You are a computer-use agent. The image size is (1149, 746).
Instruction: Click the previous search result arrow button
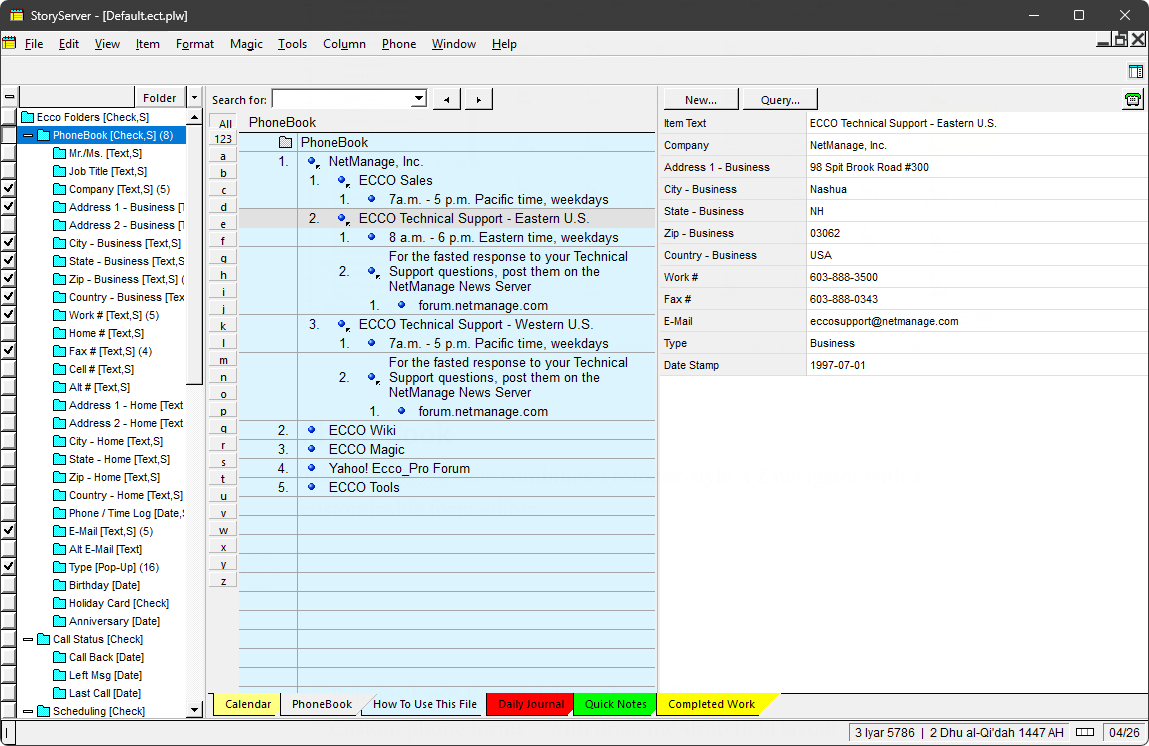click(x=447, y=99)
